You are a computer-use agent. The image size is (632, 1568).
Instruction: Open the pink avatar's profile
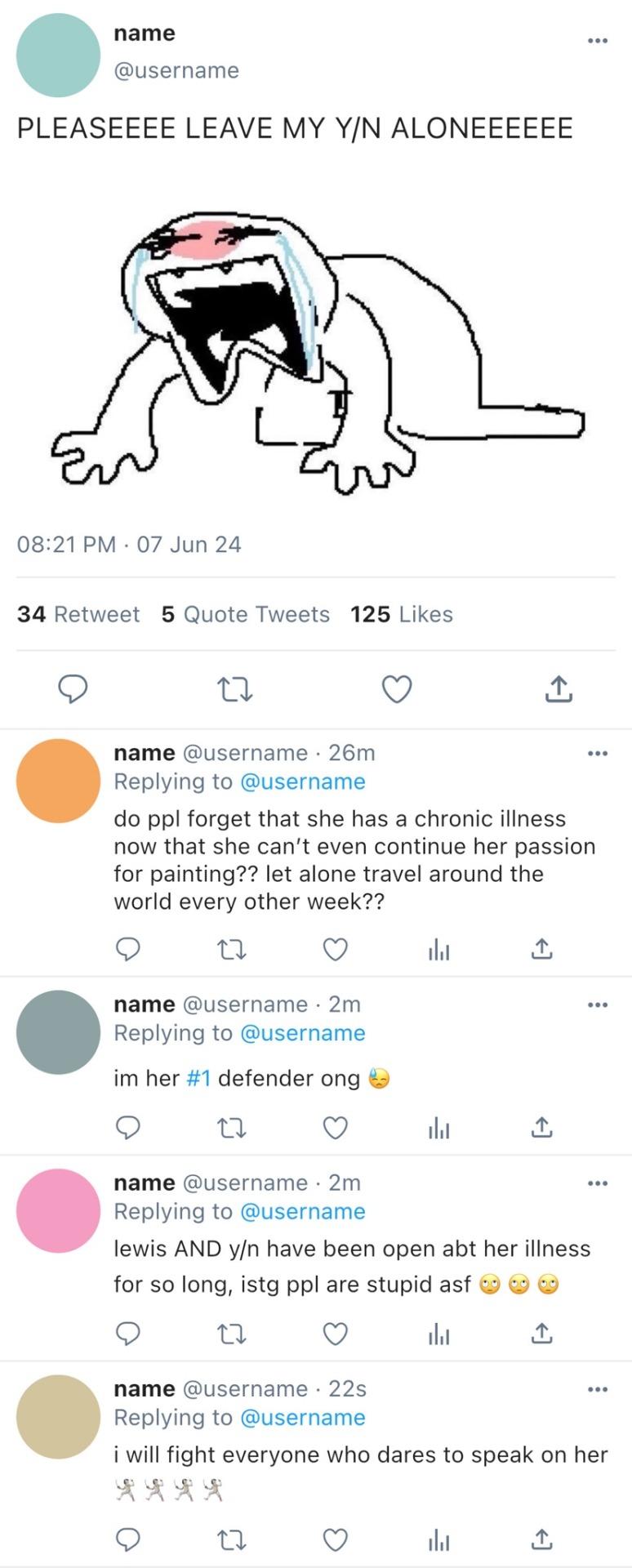[x=58, y=1210]
